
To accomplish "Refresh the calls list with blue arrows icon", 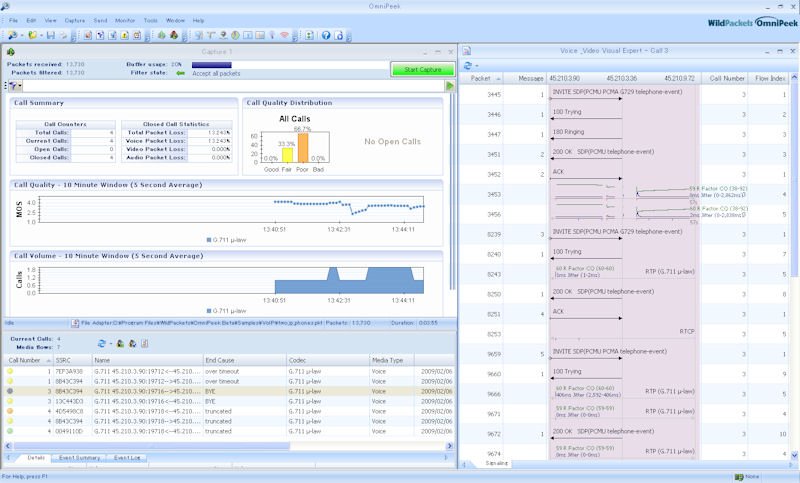I will (102, 343).
